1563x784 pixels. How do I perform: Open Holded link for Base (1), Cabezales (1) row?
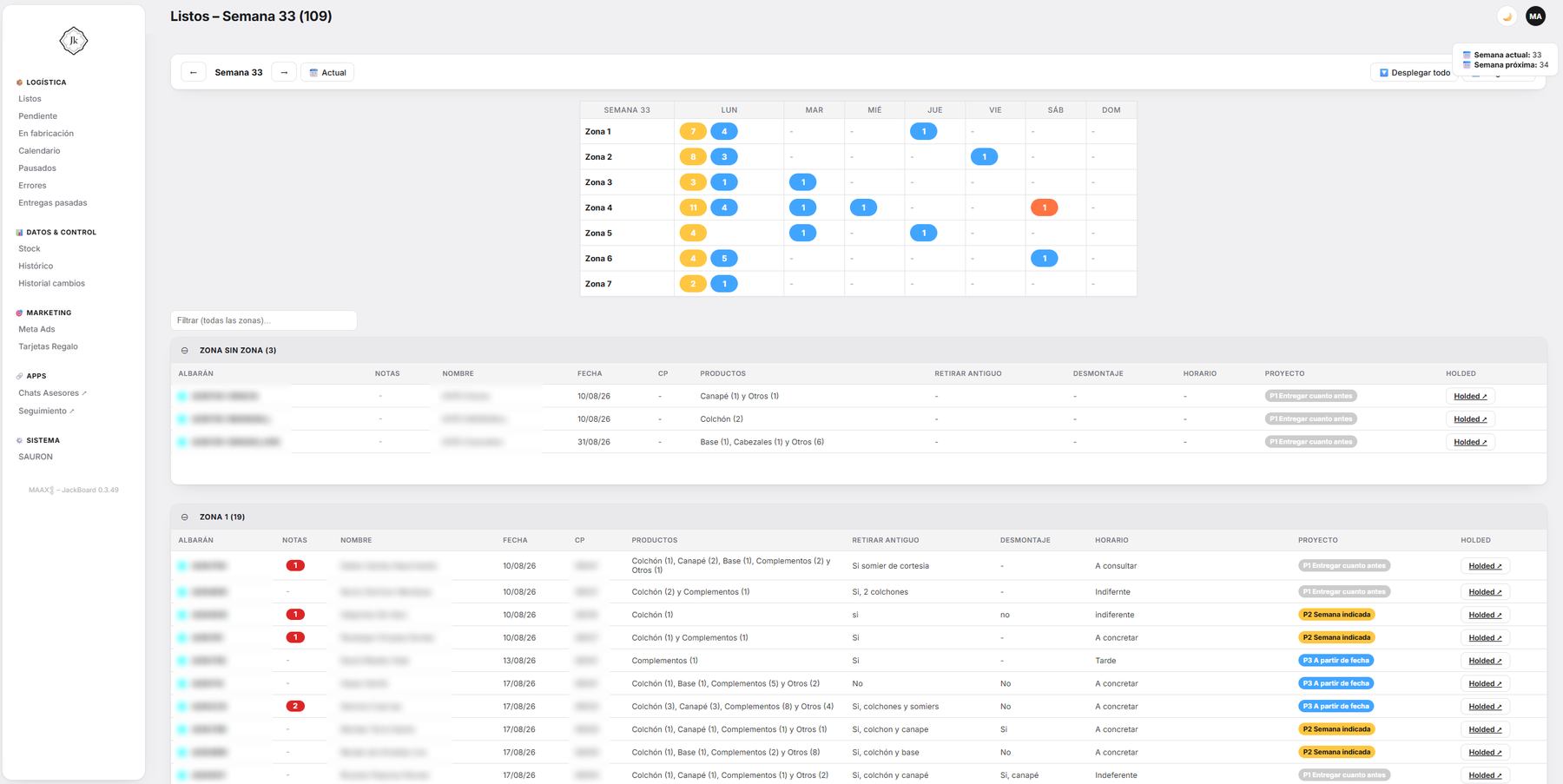(1470, 443)
